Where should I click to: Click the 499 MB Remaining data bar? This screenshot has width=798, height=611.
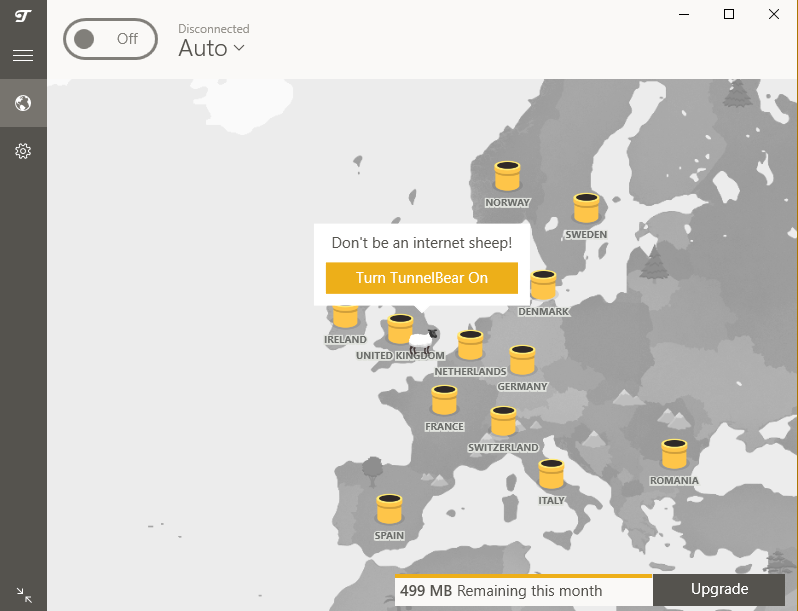(x=524, y=591)
